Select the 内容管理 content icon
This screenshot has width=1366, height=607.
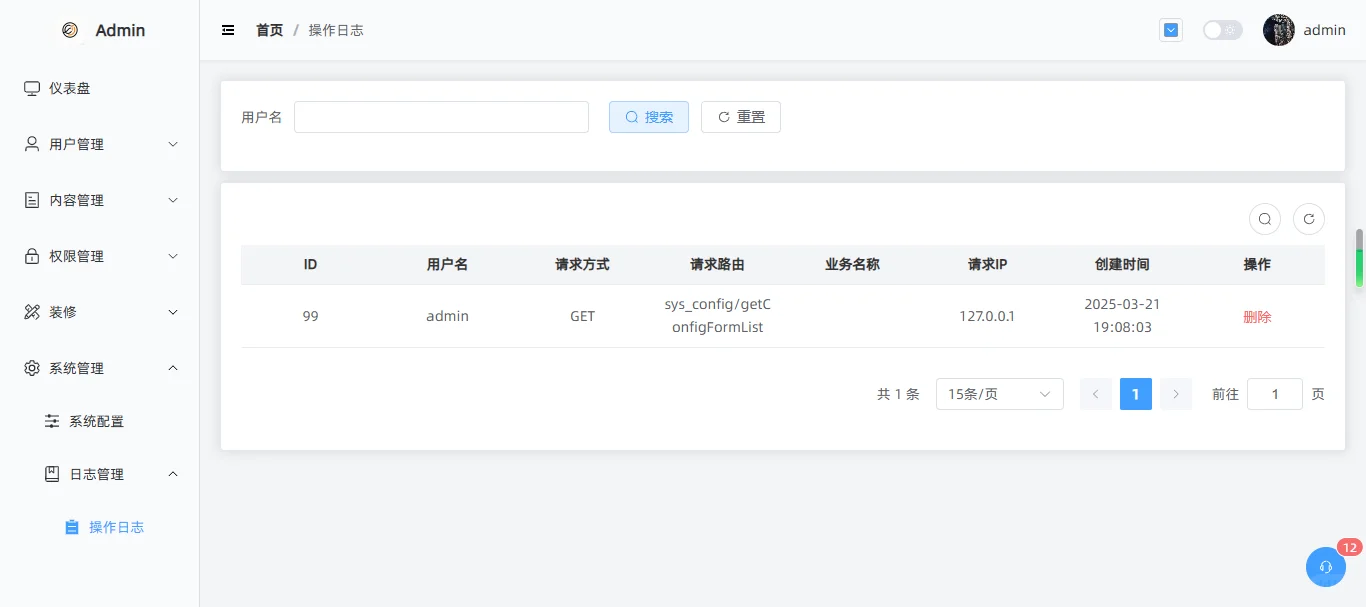click(30, 200)
